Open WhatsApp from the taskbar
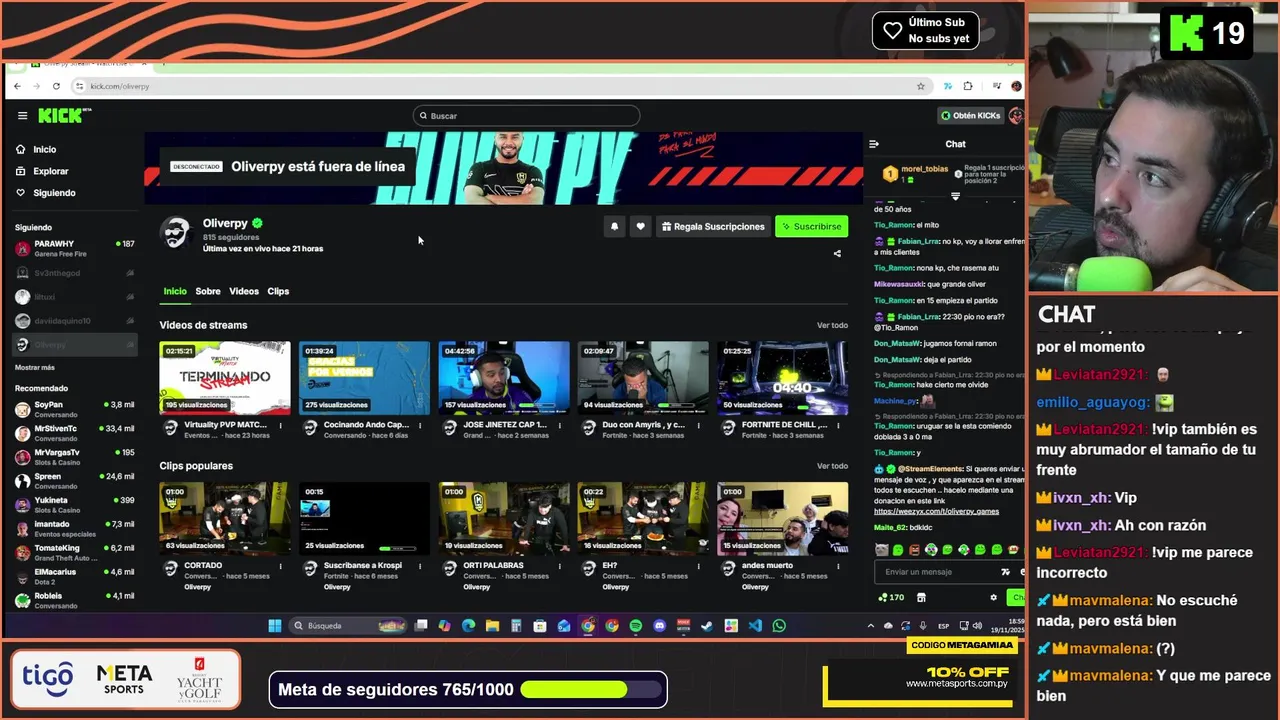The width and height of the screenshot is (1280, 720). coord(779,626)
